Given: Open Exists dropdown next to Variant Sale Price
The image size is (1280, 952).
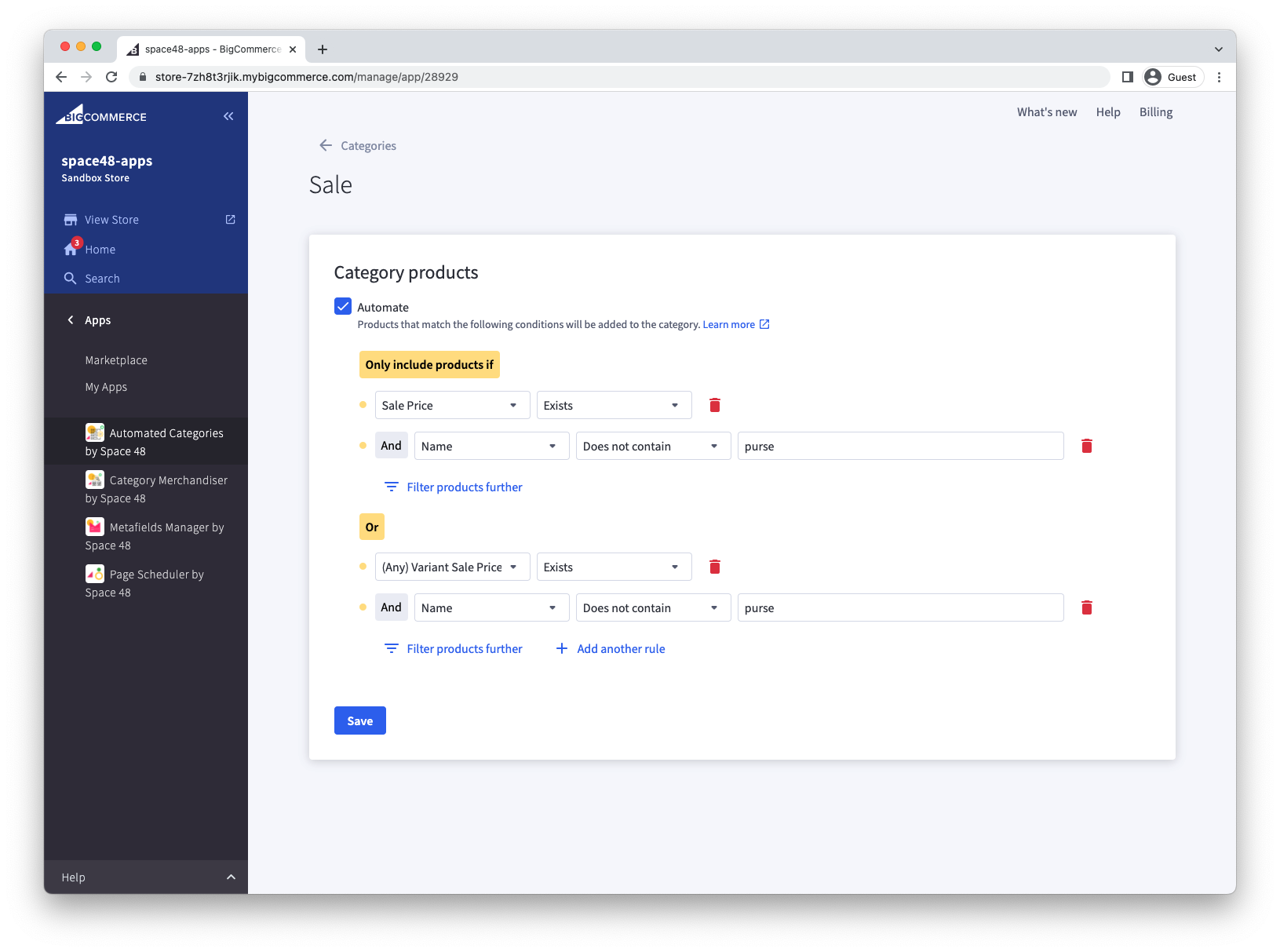Looking at the screenshot, I should click(x=614, y=567).
